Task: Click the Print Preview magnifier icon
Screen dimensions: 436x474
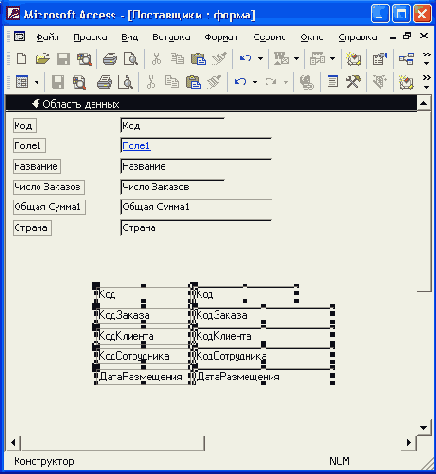Action: 131,59
